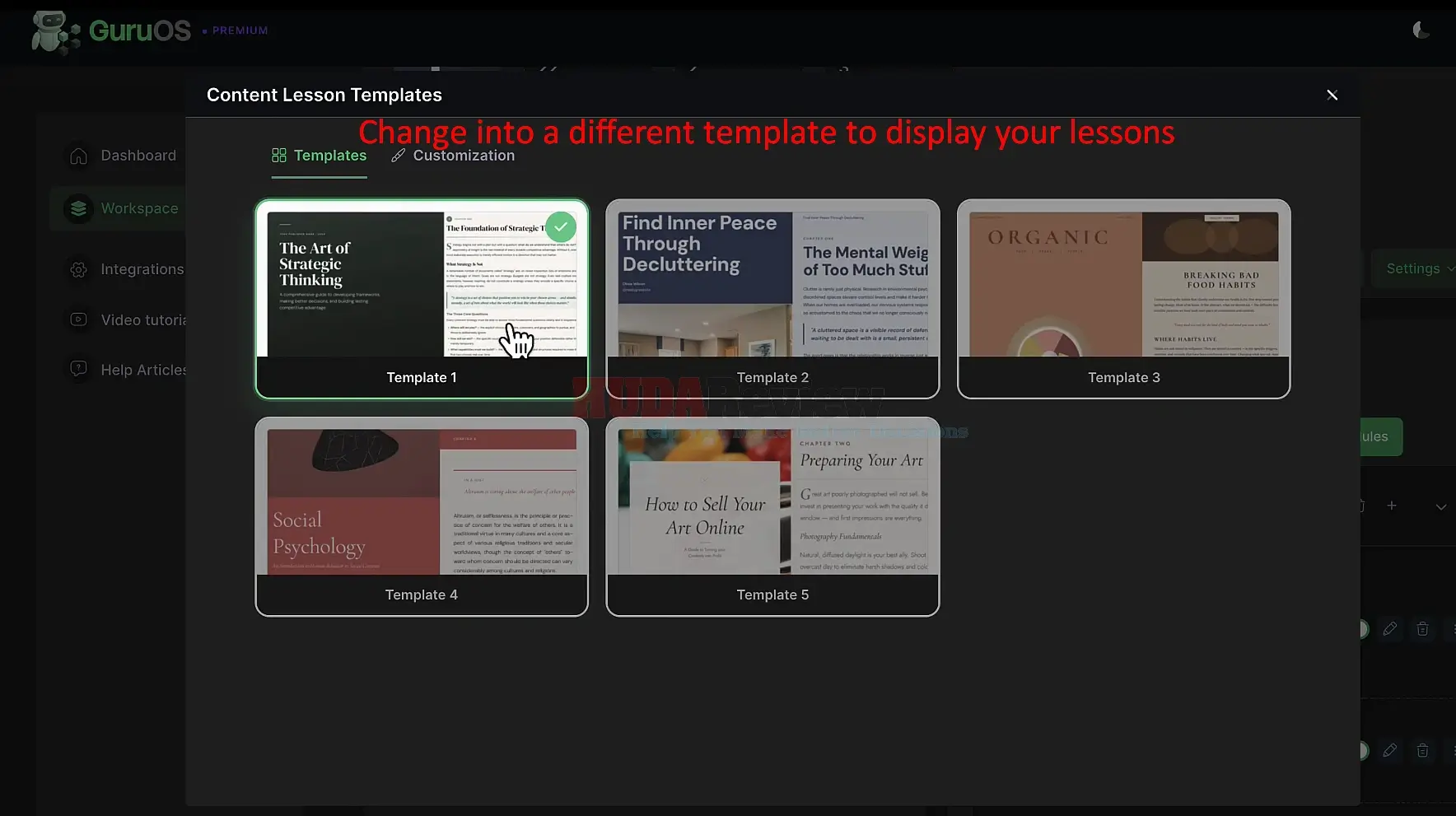Click the upper trash delete icon

(1422, 629)
